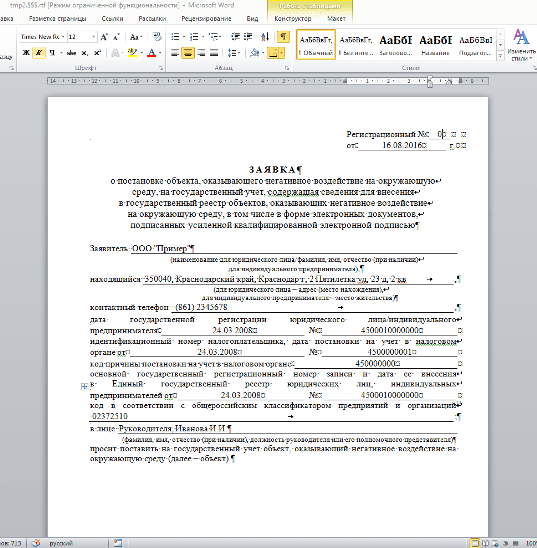
Task: Decrease font size with the shrink font icon
Action: click(x=117, y=37)
